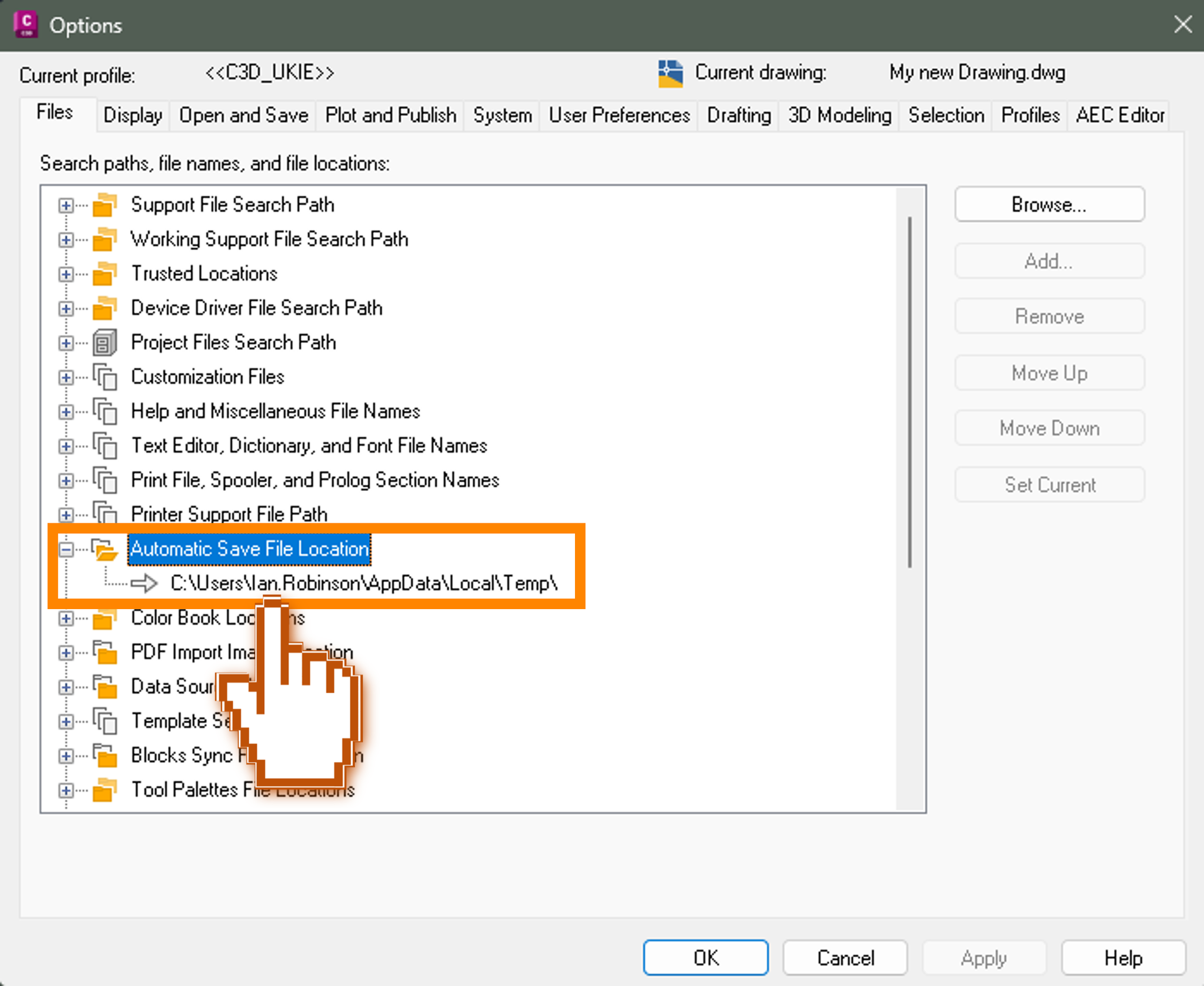Click the Blocks Sync Folder Location icon
Viewport: 1204px width, 986px height.
[105, 756]
